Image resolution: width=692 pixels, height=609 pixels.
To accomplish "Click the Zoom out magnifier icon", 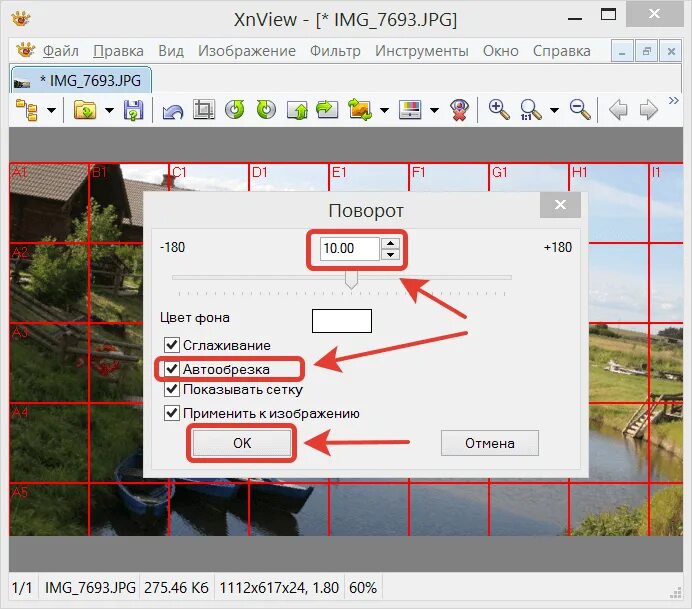I will coord(580,109).
